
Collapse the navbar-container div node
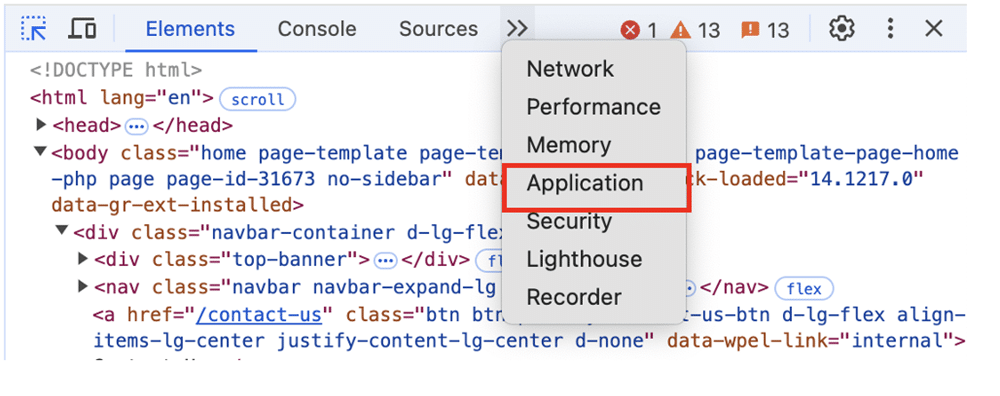62,230
